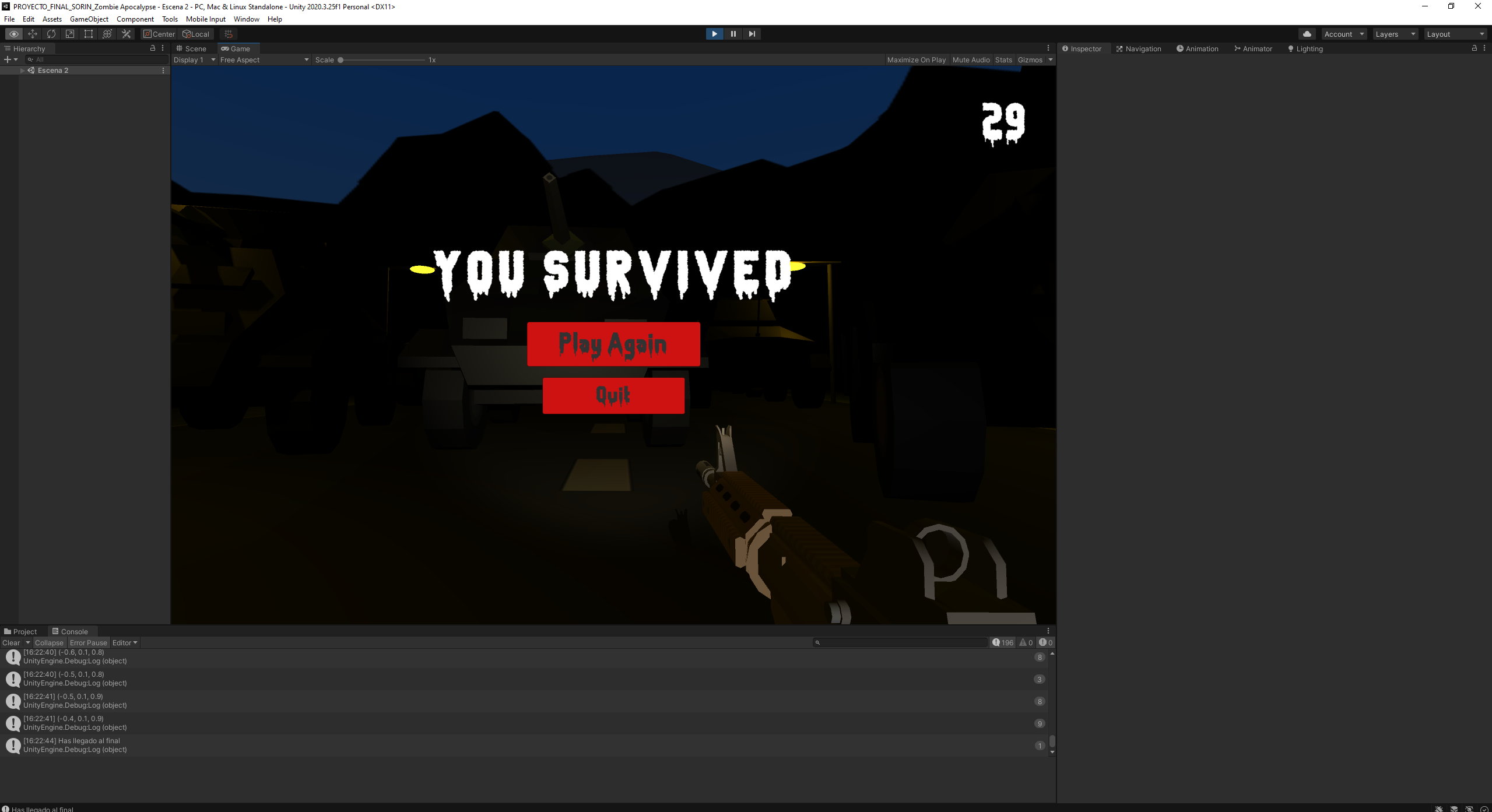The width and height of the screenshot is (1492, 812).
Task: Open the Animator panel
Action: click(x=1254, y=48)
